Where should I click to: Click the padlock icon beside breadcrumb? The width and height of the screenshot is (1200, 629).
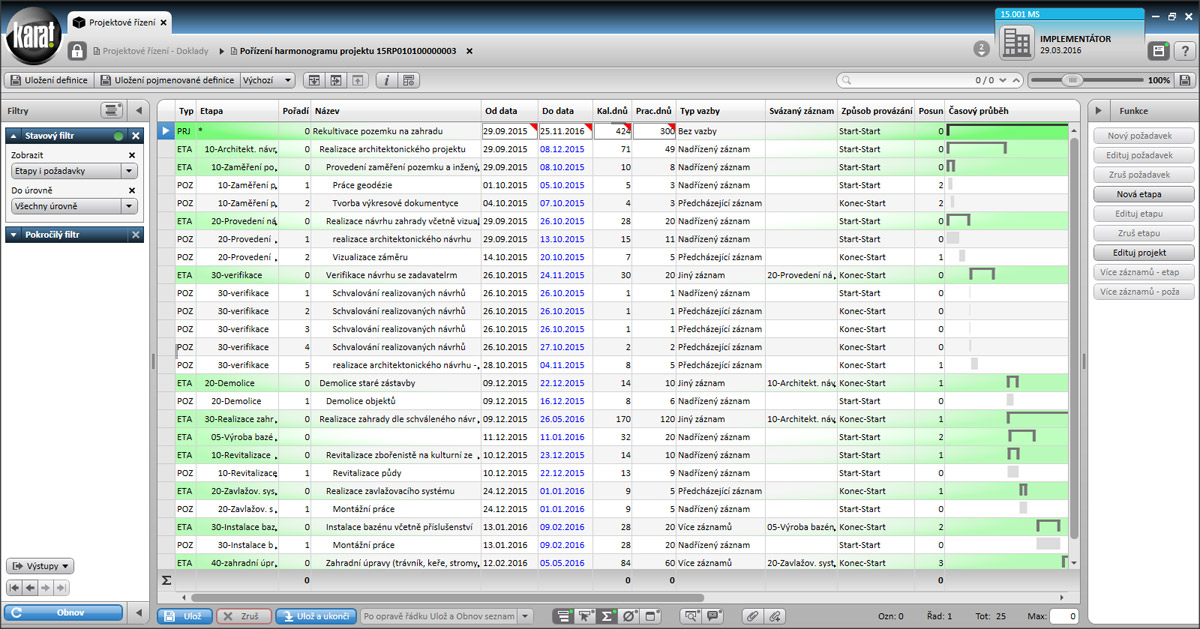pos(77,51)
